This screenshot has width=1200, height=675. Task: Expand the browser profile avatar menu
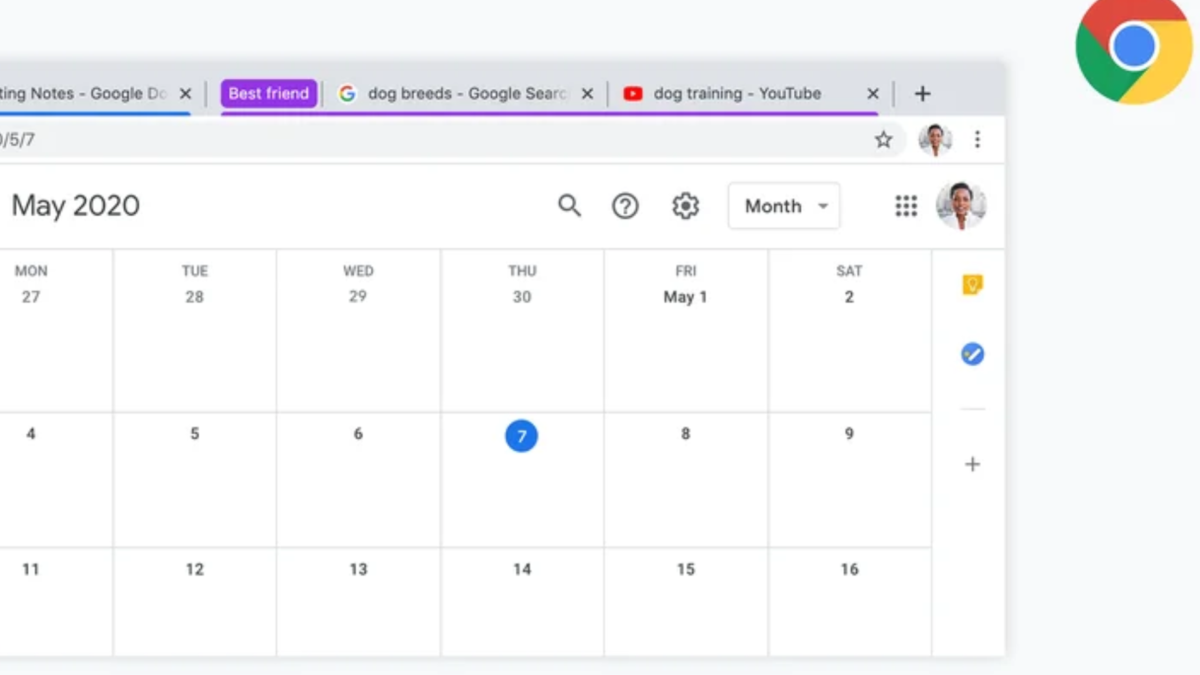(934, 140)
